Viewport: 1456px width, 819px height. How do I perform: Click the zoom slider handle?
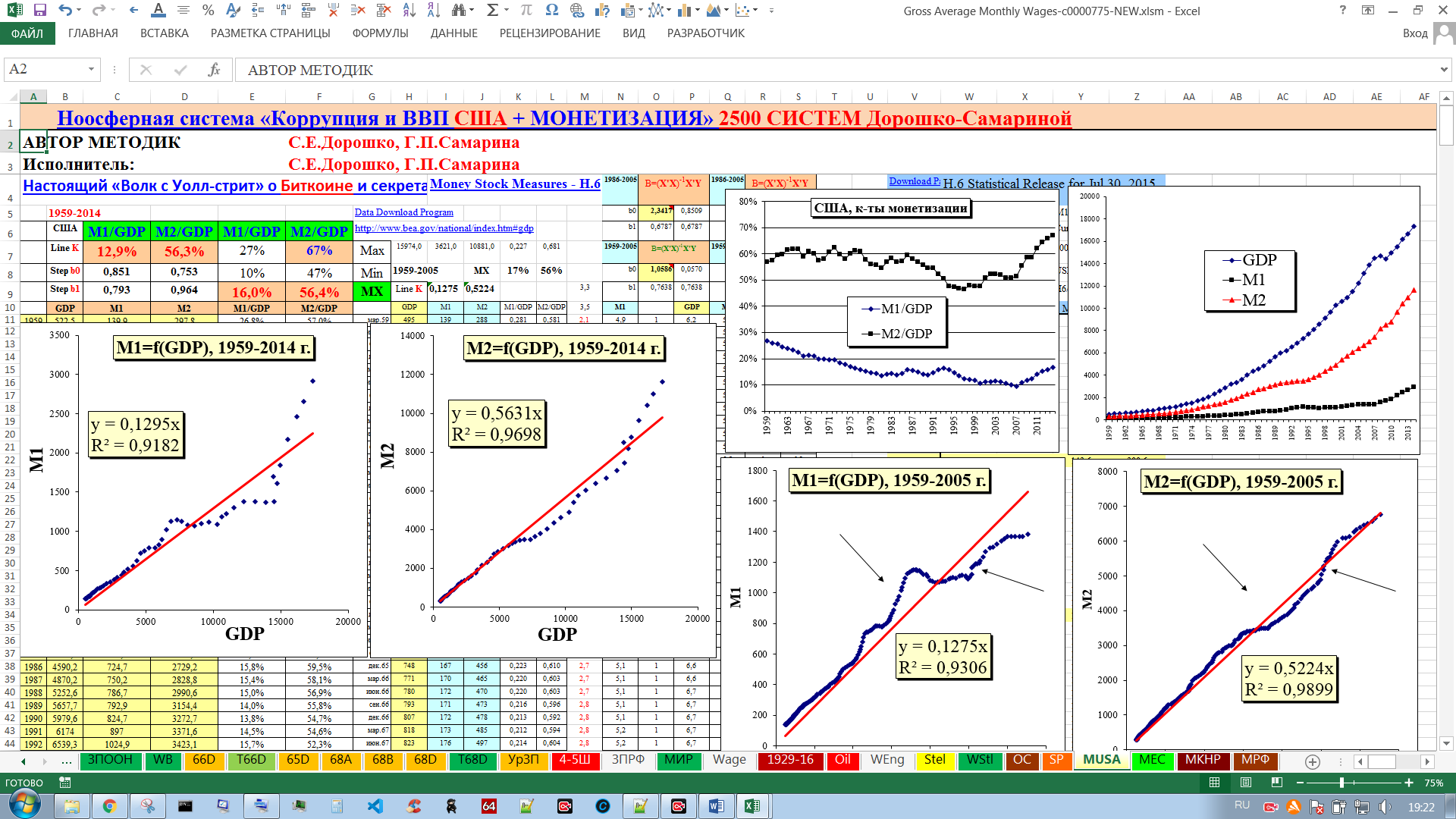click(1341, 783)
